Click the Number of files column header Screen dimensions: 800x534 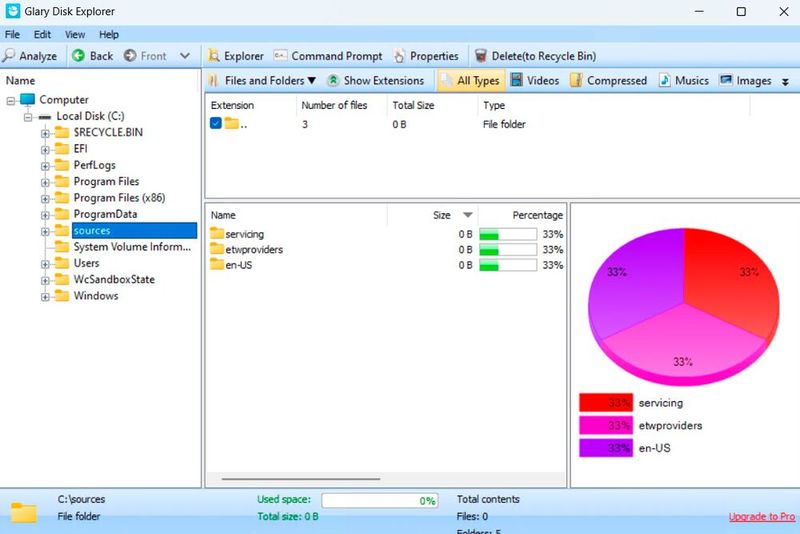(334, 106)
